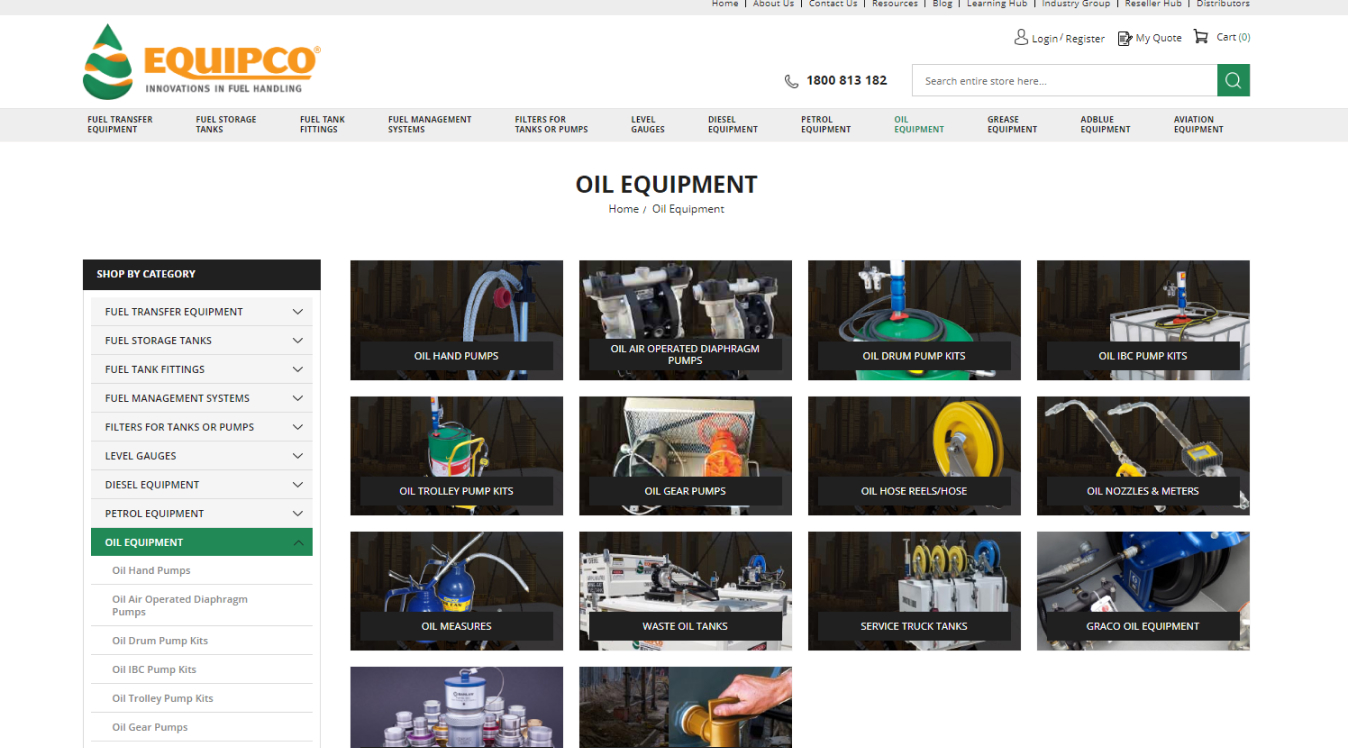Select Diesel Equipment in the navigation bar
Image resolution: width=1348 pixels, height=748 pixels.
732,124
